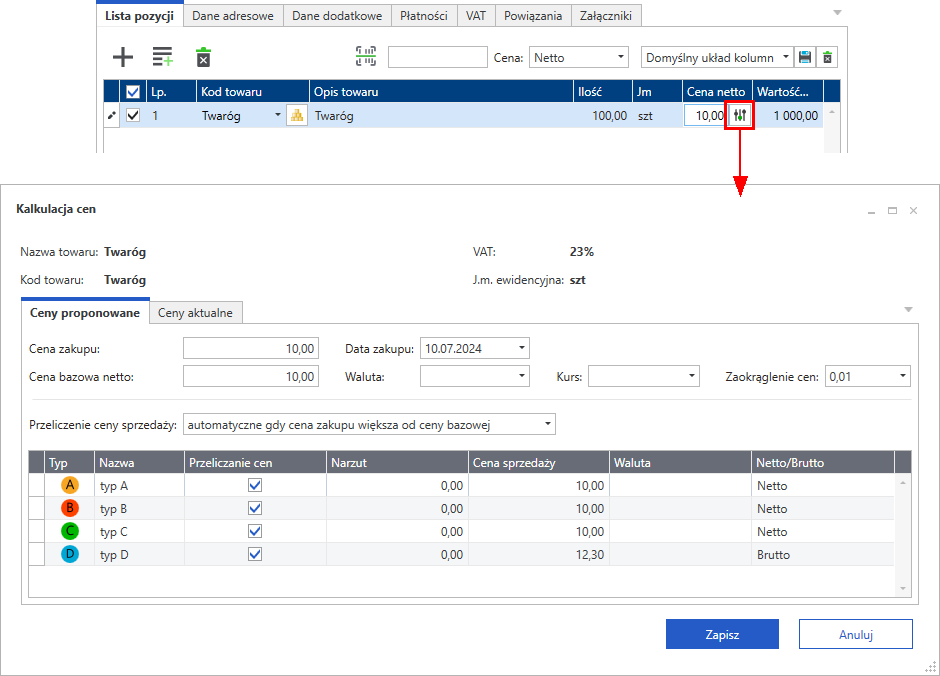The height and width of the screenshot is (676, 940).
Task: Open price calculation icon in Cena netto
Action: [739, 115]
